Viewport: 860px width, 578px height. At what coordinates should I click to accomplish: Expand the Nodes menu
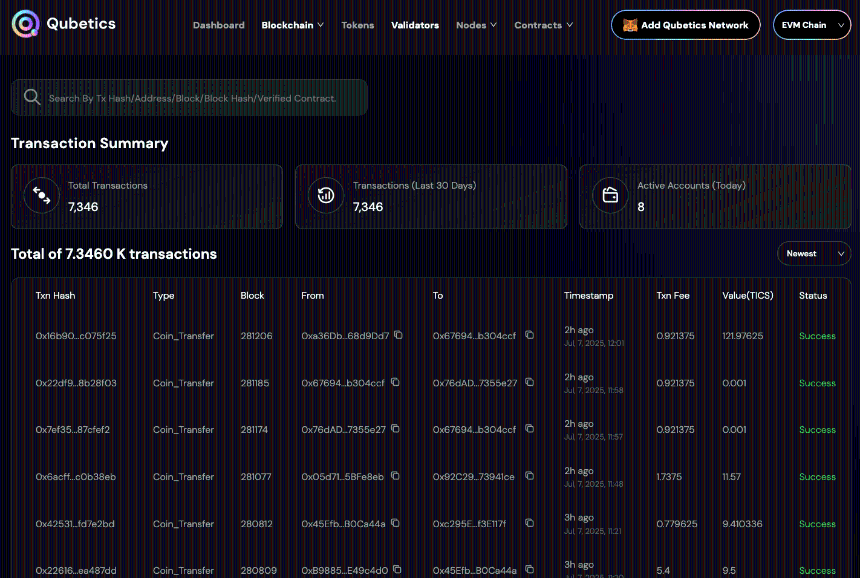tap(476, 25)
